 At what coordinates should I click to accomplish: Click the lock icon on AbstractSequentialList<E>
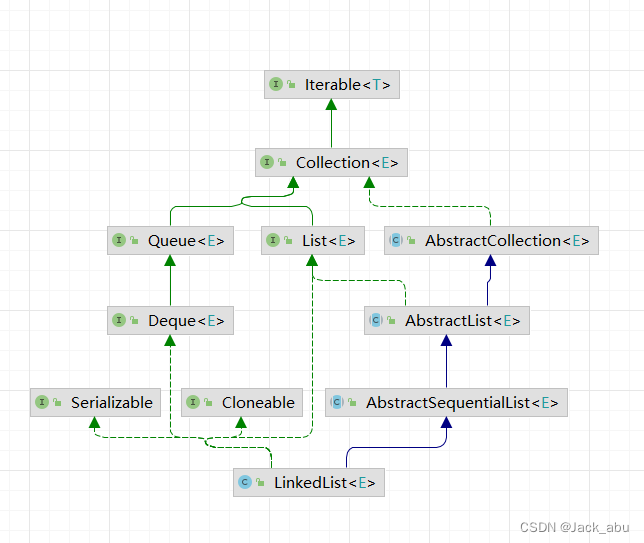coord(352,402)
